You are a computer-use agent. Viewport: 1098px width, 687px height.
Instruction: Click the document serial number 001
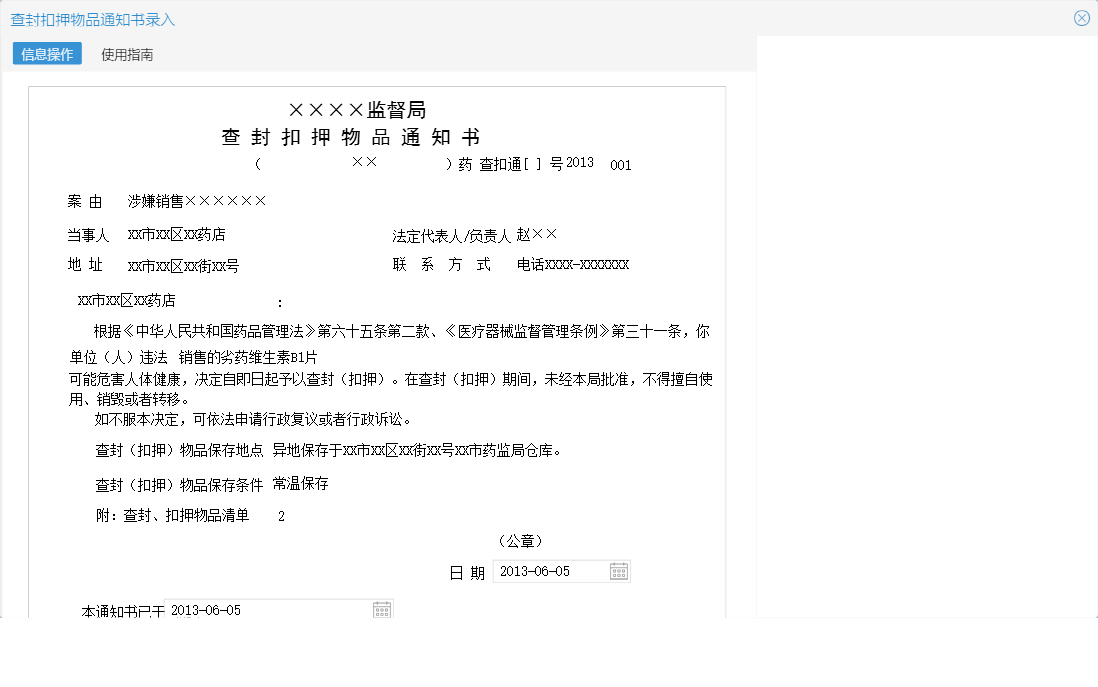coord(620,165)
